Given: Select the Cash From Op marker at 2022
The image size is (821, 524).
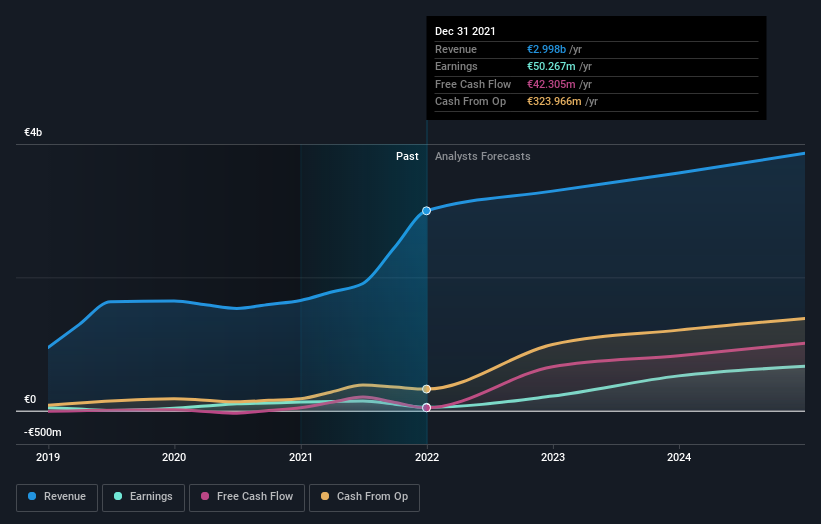Looking at the screenshot, I should click(x=427, y=389).
